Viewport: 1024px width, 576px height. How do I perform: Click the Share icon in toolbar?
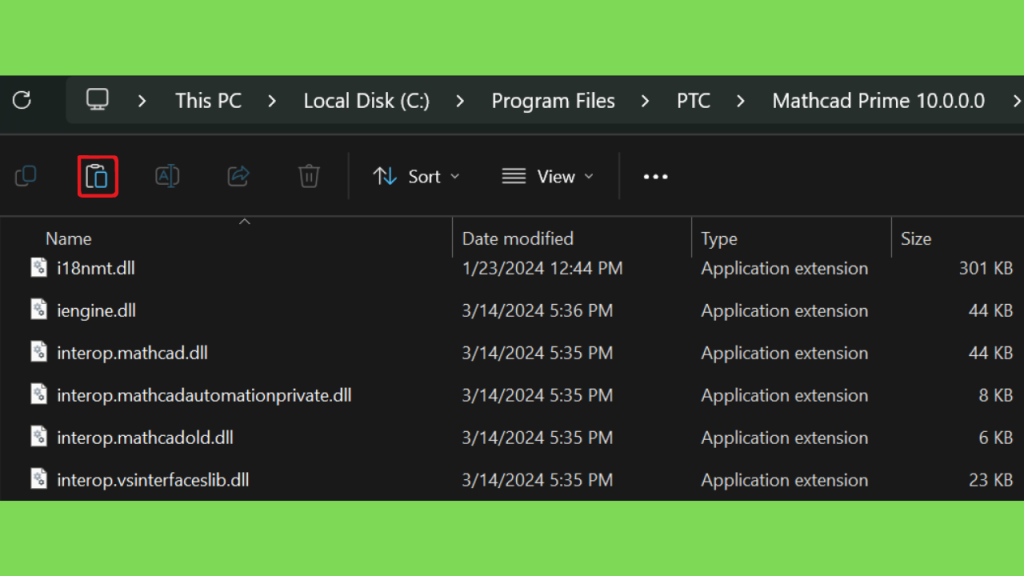click(x=238, y=176)
